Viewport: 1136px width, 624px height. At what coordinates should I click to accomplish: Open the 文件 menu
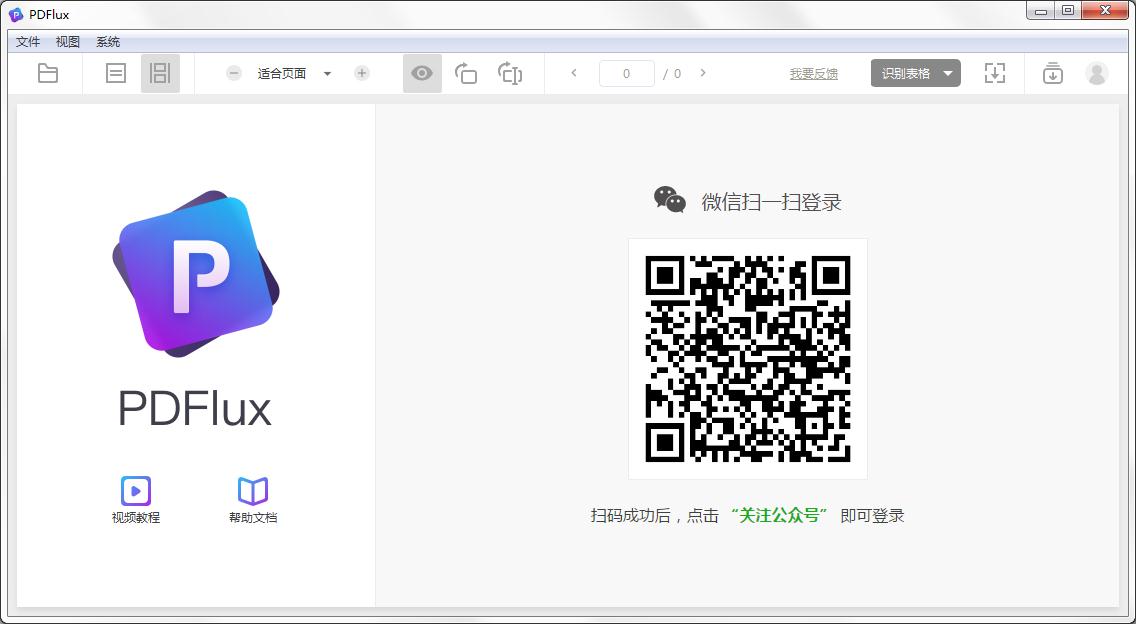click(28, 41)
